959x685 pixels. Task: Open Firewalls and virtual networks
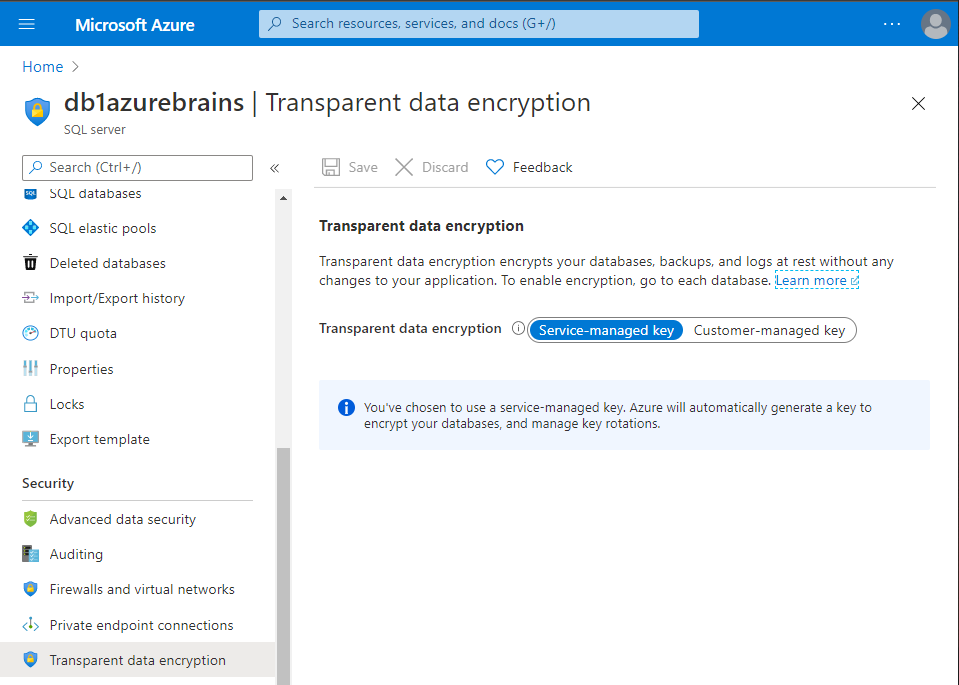coord(142,589)
